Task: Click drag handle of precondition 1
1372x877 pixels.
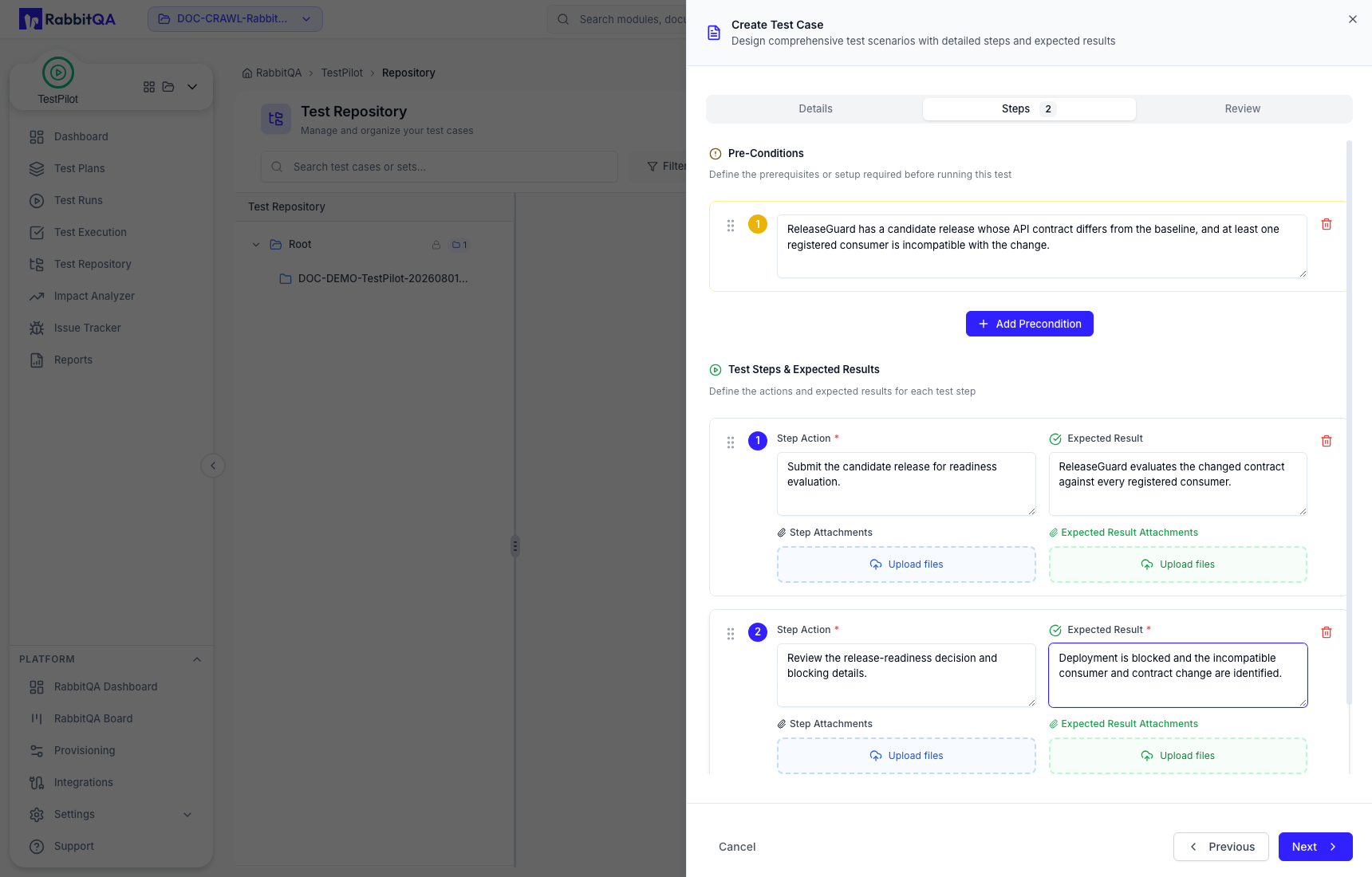Action: tap(731, 226)
